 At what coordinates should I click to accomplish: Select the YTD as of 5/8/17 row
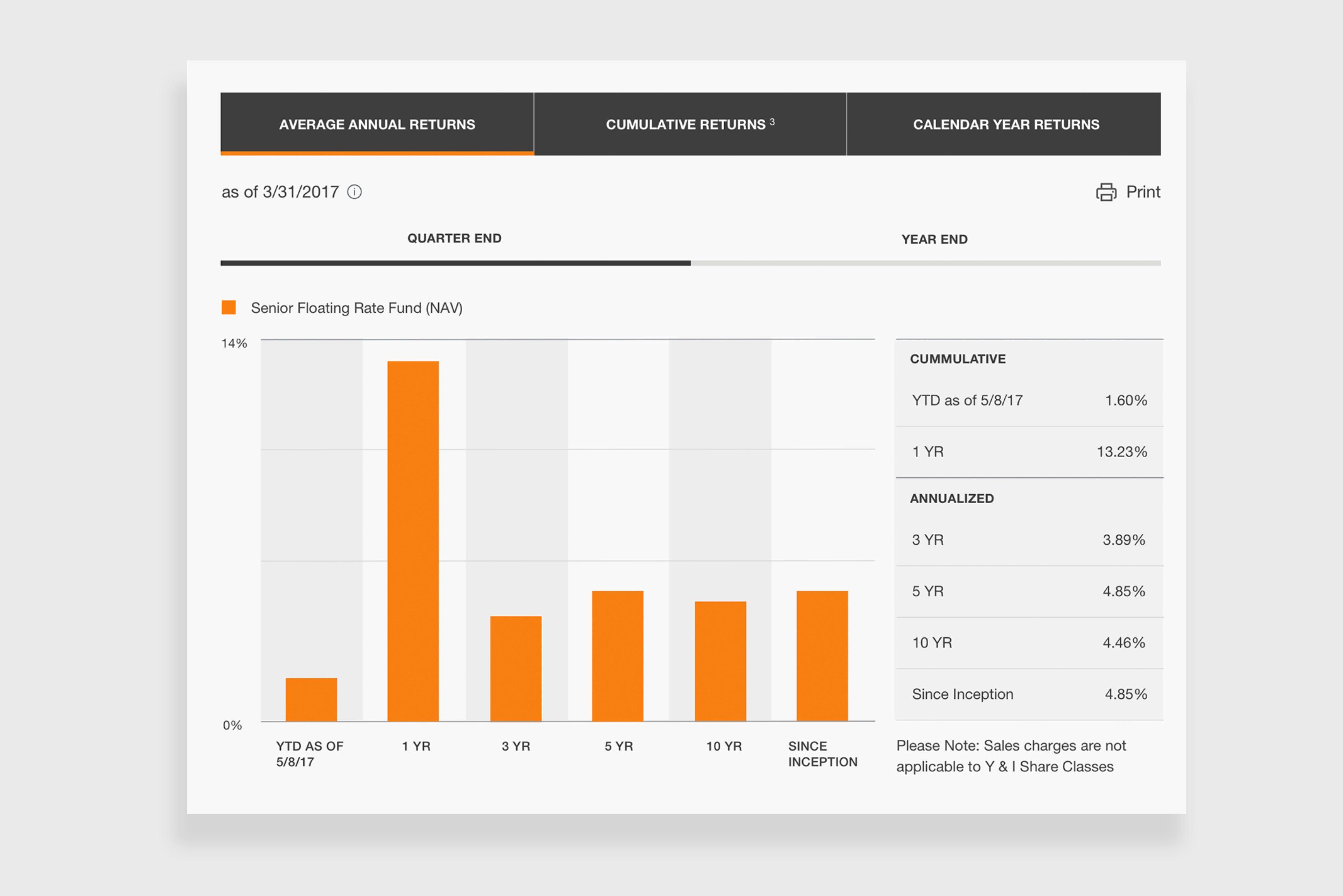click(1029, 400)
